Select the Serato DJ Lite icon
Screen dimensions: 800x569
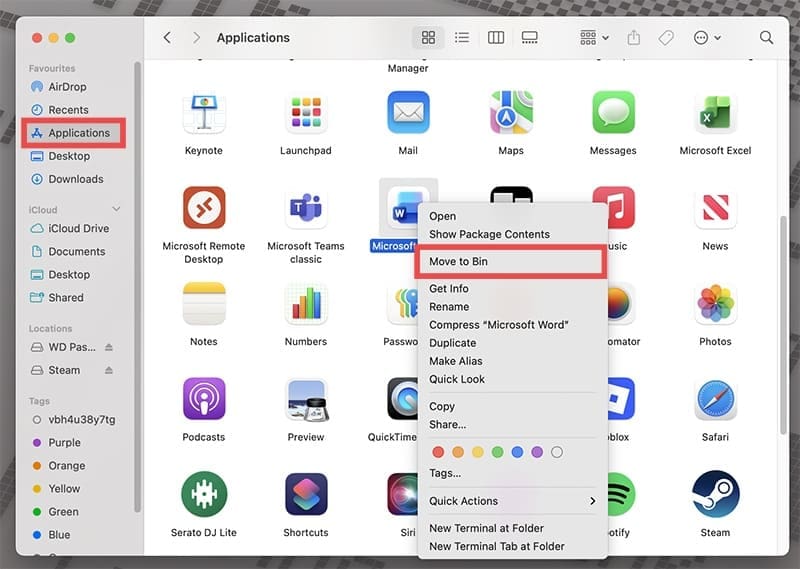204,493
